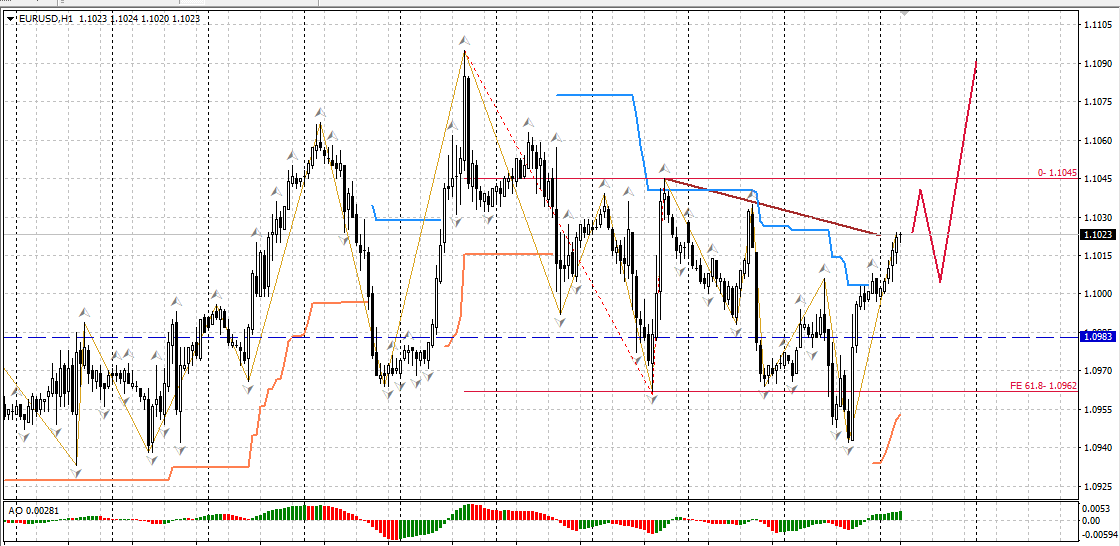The image size is (1120, 546).
Task: Select the dark red descending trendline
Action: click(x=771, y=207)
